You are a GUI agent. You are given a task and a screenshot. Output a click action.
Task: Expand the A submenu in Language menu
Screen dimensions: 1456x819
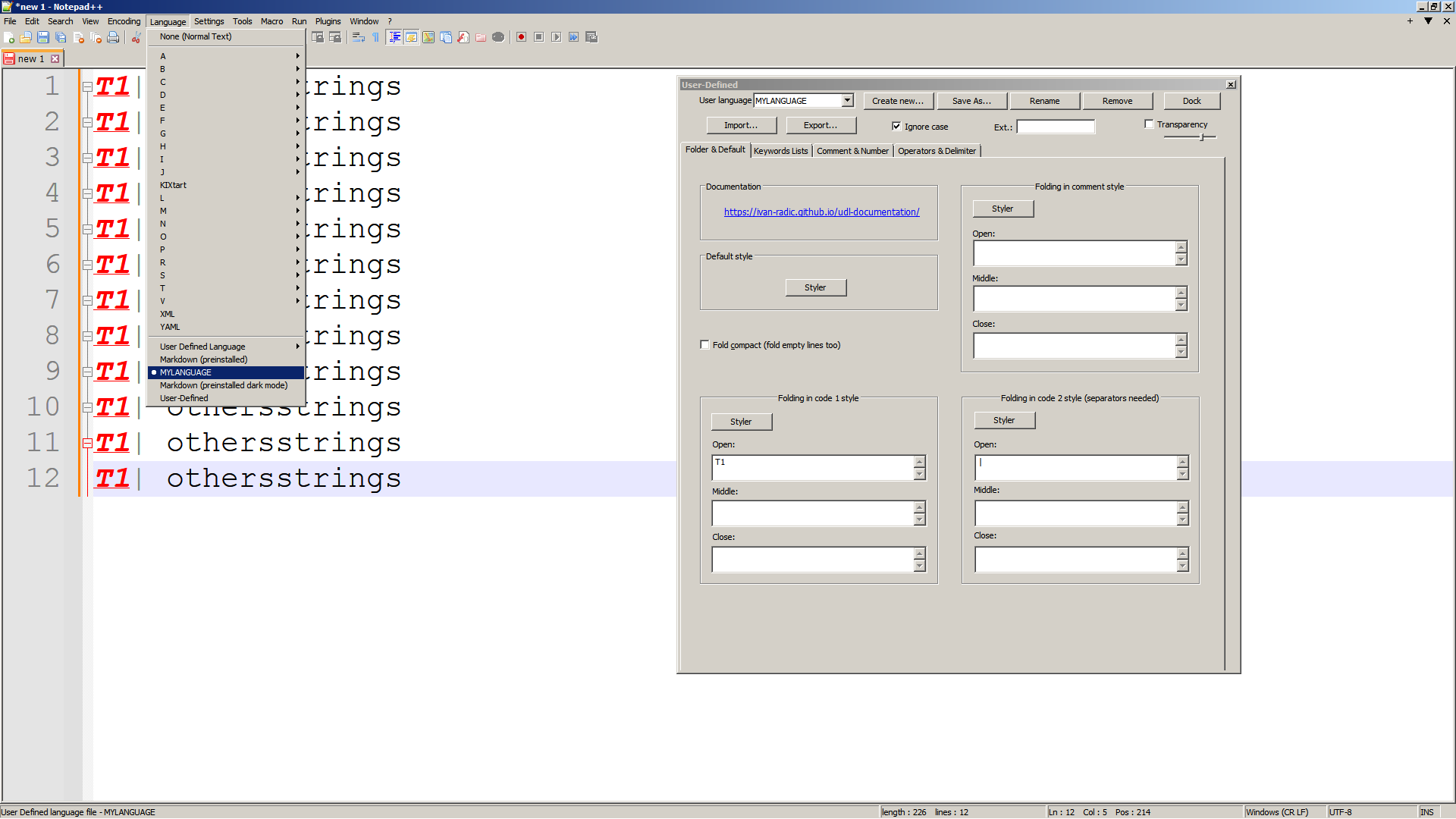click(226, 56)
